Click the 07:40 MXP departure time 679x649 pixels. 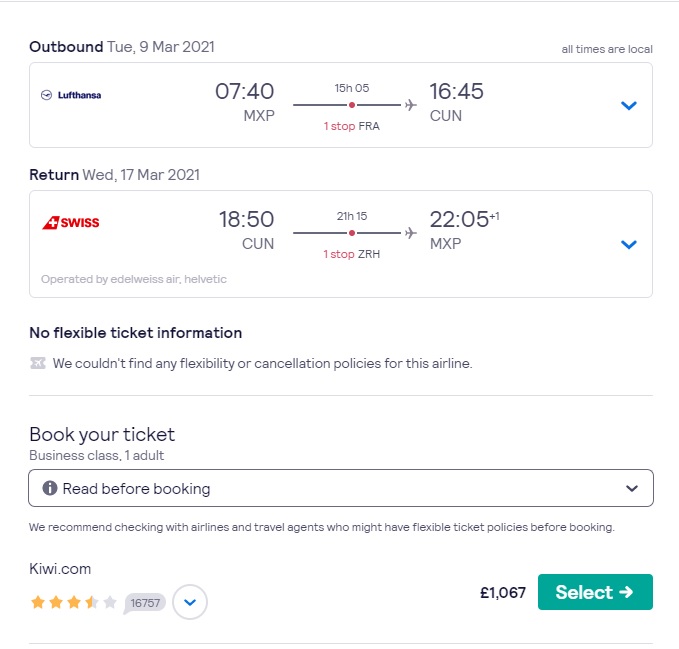[245, 103]
